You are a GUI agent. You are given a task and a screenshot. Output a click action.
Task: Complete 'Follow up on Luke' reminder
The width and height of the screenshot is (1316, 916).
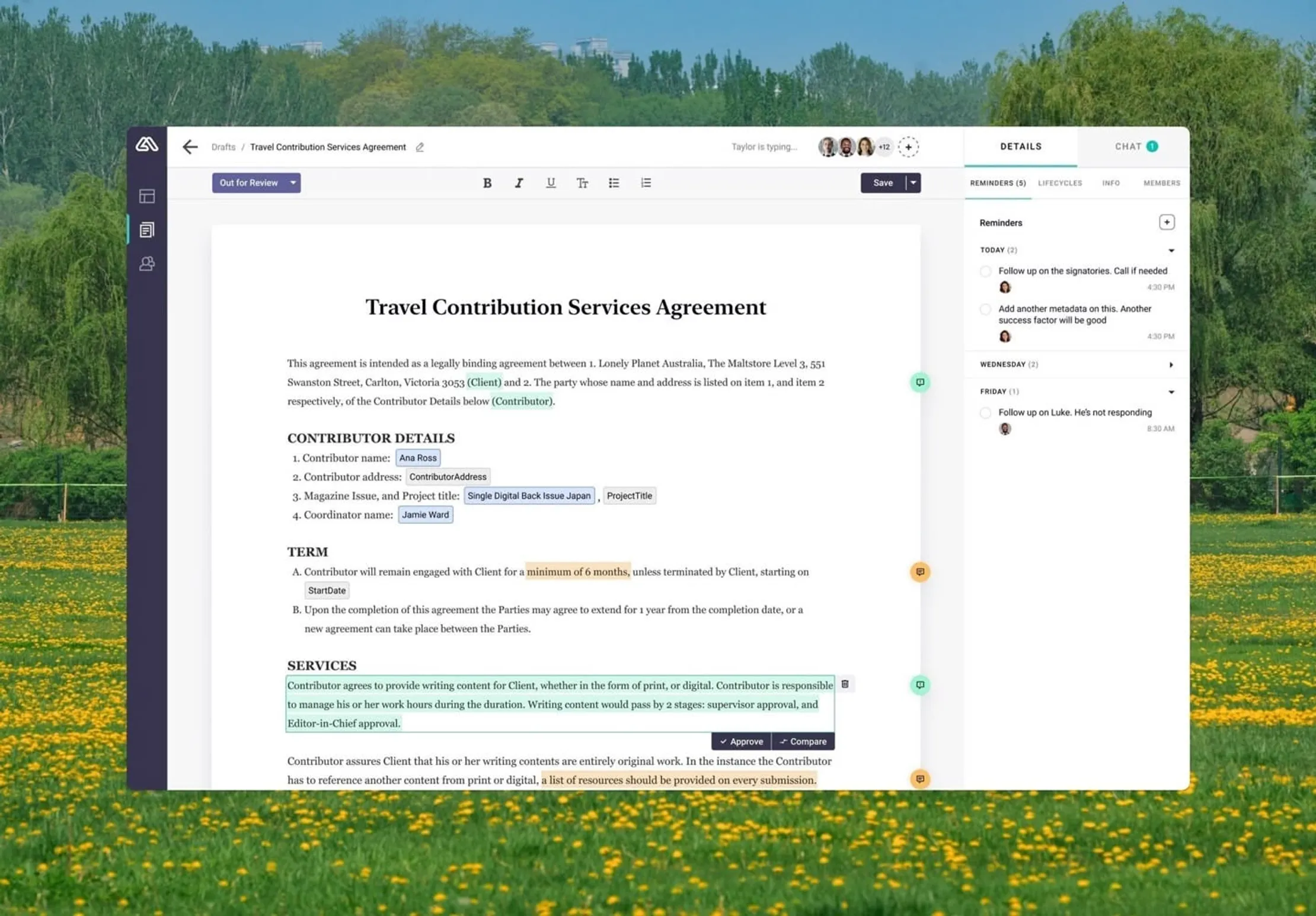click(985, 413)
